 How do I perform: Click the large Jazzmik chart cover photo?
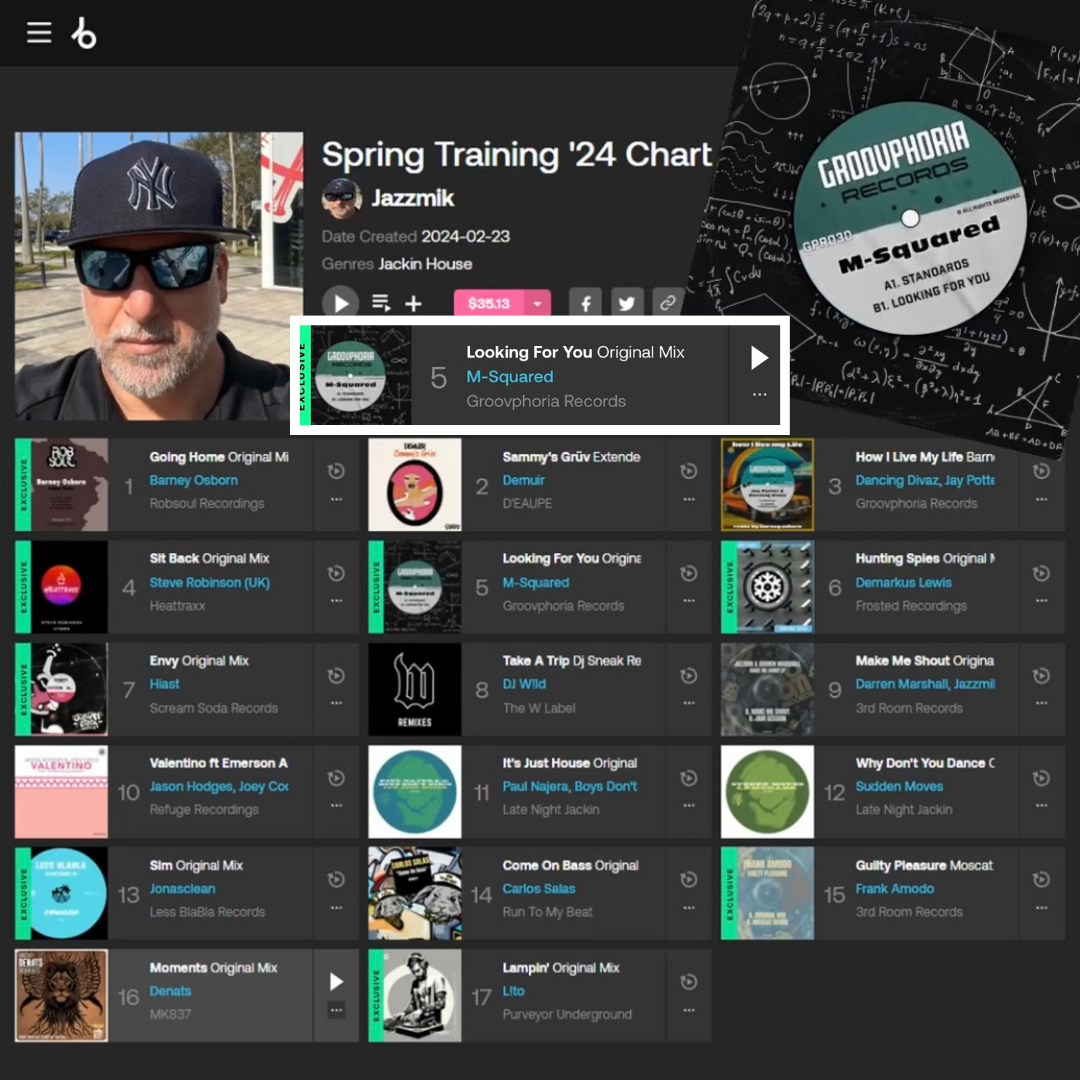click(x=158, y=276)
